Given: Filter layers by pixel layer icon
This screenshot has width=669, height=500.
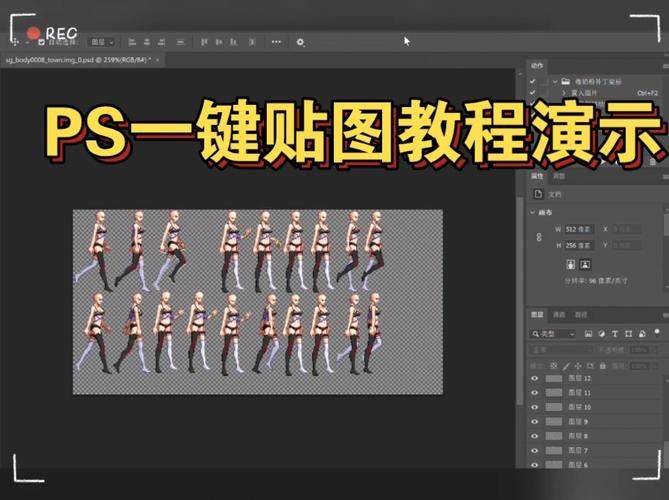Looking at the screenshot, I should pos(588,334).
